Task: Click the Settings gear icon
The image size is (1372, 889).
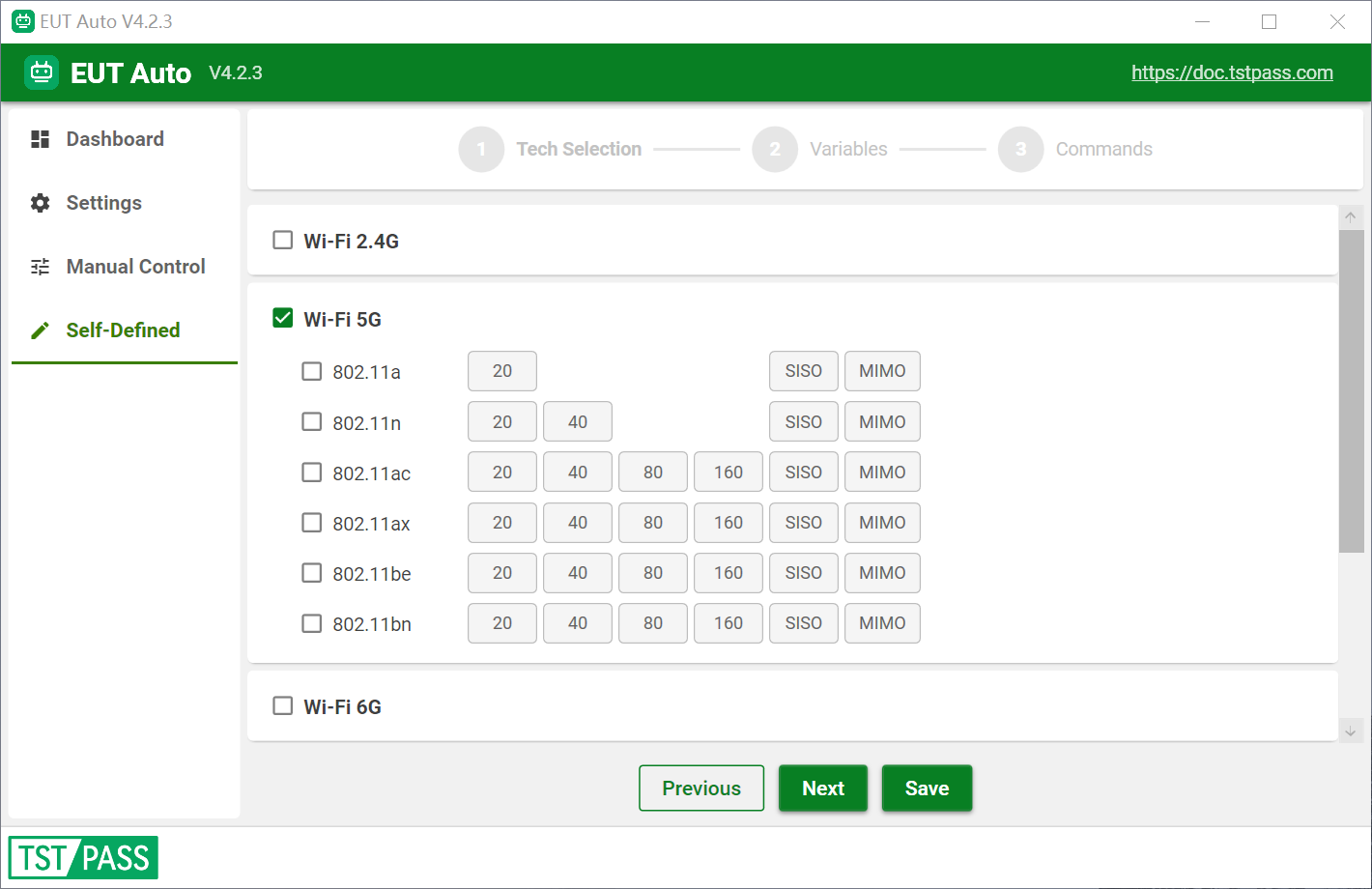Action: [40, 203]
